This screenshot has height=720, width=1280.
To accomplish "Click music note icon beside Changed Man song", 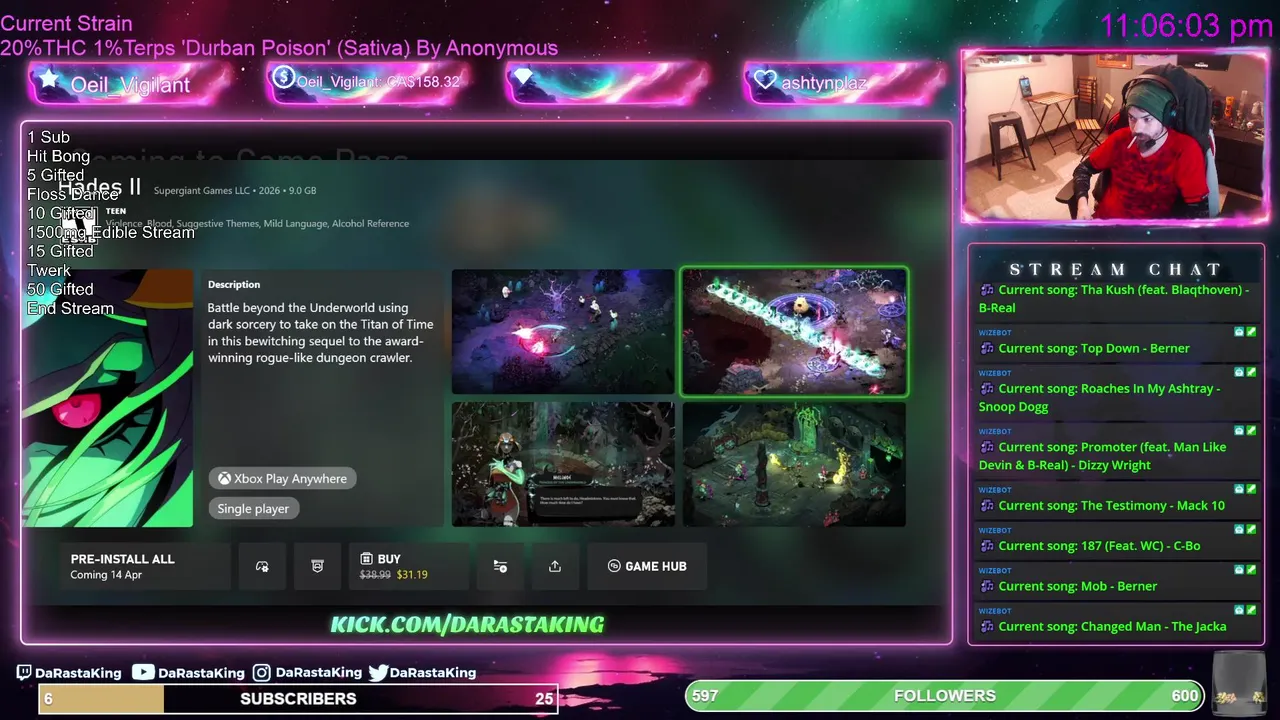I will 987,627.
